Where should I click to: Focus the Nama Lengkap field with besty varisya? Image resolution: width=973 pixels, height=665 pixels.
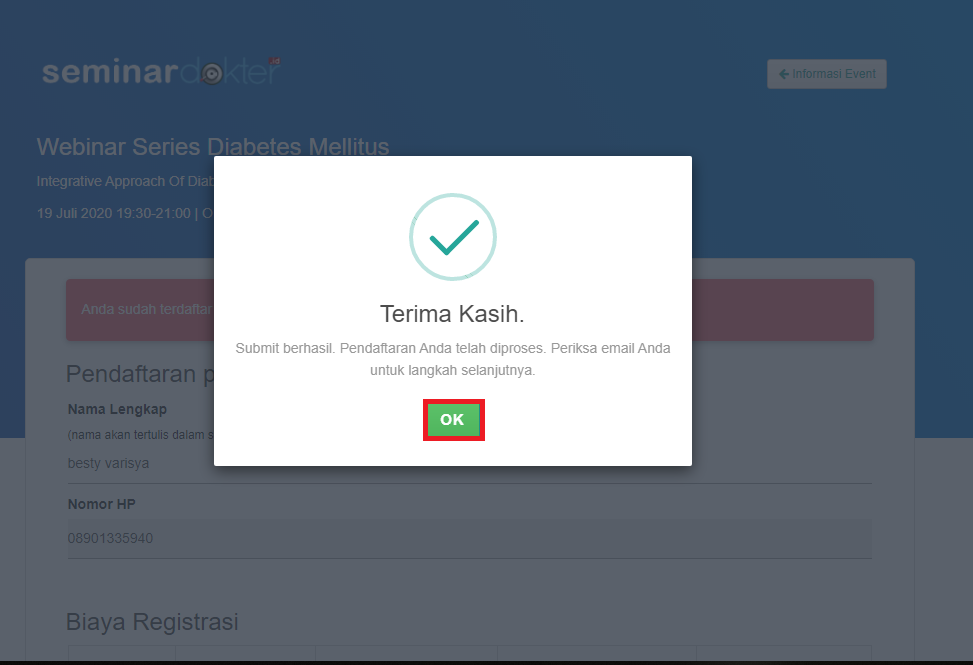click(140, 464)
